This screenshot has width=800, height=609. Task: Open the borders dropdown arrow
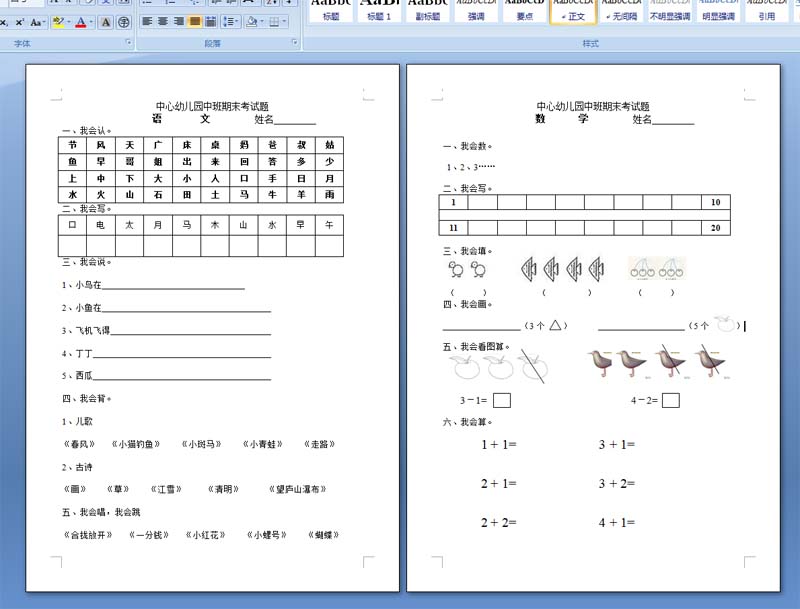click(x=284, y=21)
